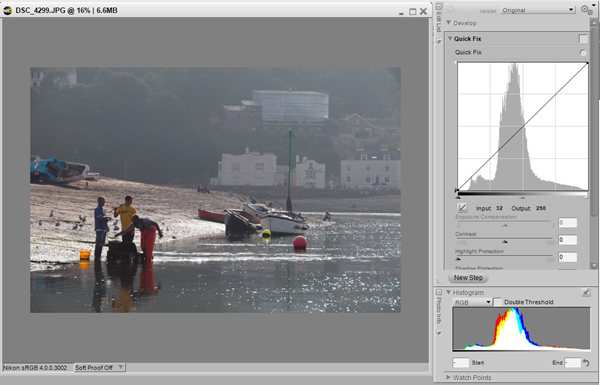
Task: Click the Edit List flag icon
Action: coord(439,41)
